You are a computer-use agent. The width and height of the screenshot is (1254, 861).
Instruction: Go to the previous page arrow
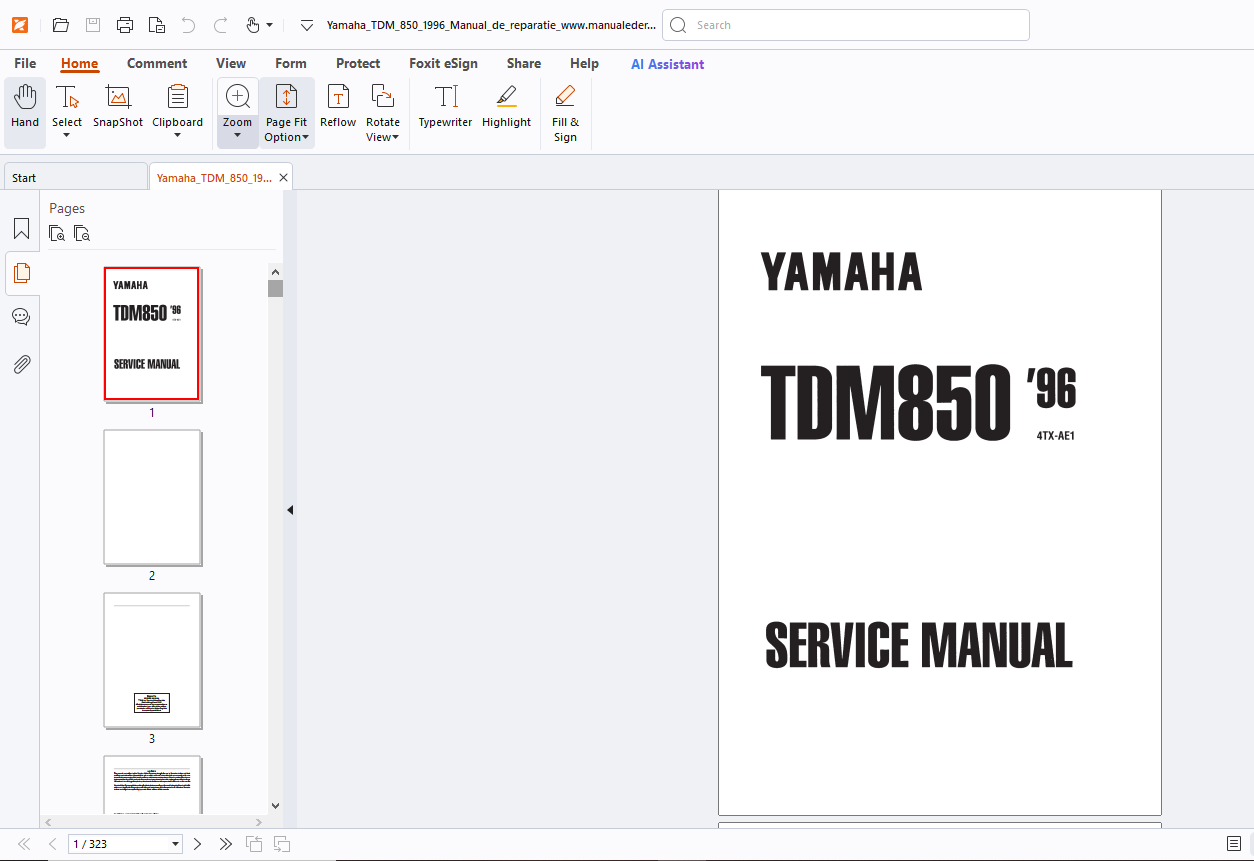pos(52,844)
